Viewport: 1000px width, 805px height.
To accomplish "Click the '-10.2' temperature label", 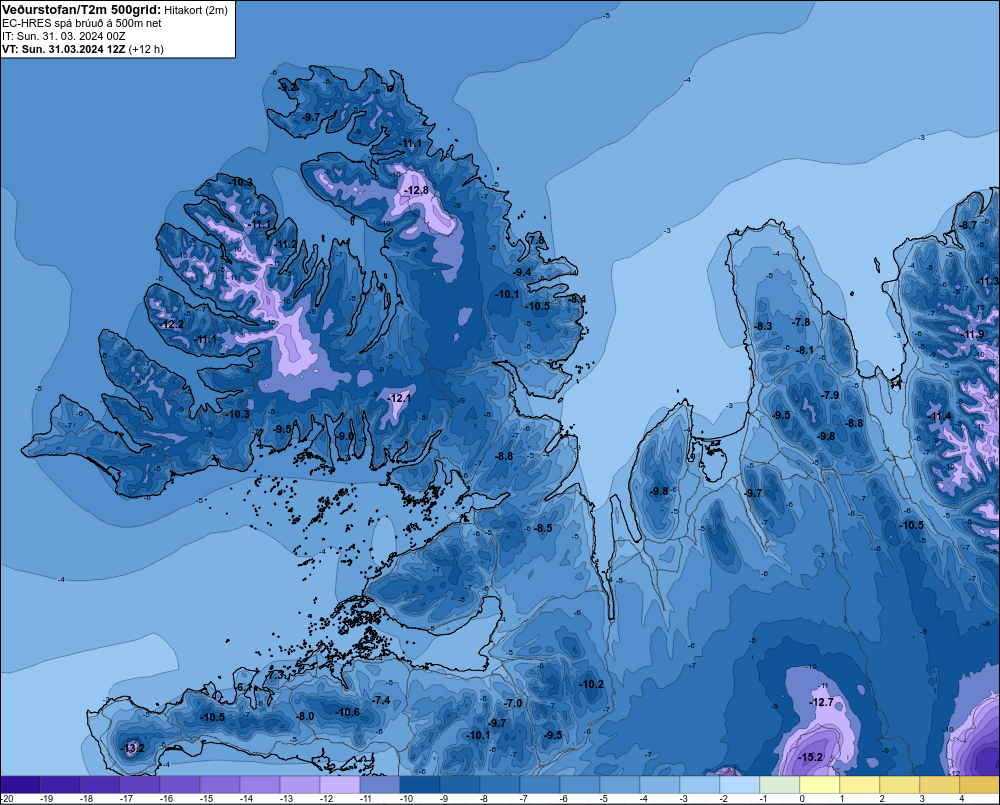I will (x=592, y=684).
